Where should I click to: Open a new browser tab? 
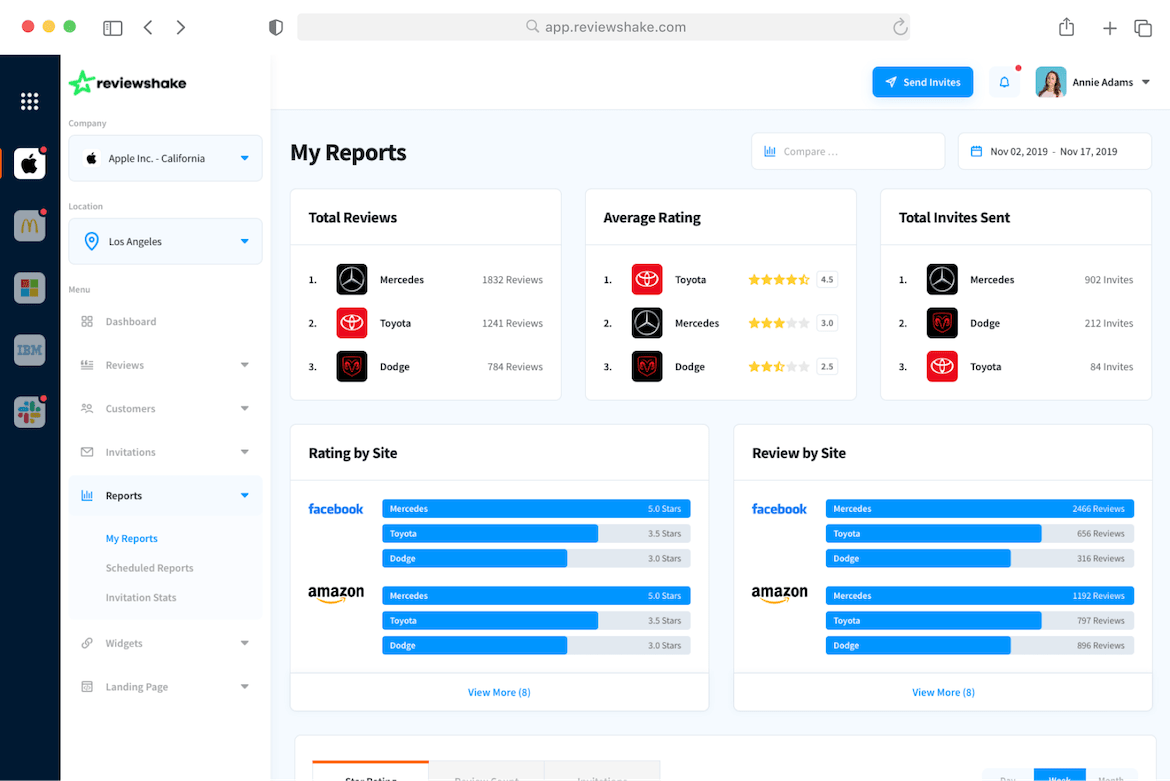point(1110,28)
